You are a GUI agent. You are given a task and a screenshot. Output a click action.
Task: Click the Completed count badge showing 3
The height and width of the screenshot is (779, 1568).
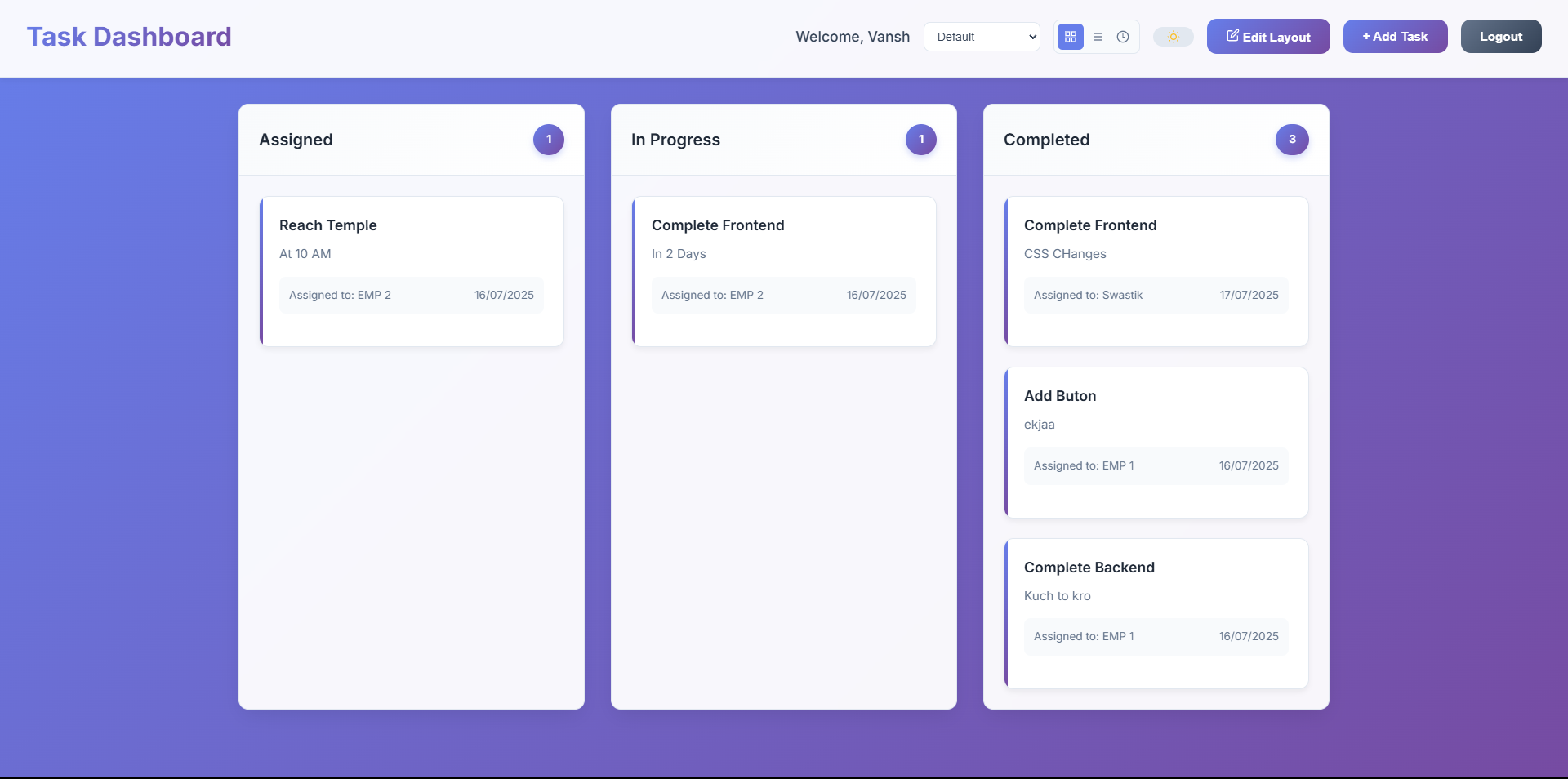[1292, 140]
